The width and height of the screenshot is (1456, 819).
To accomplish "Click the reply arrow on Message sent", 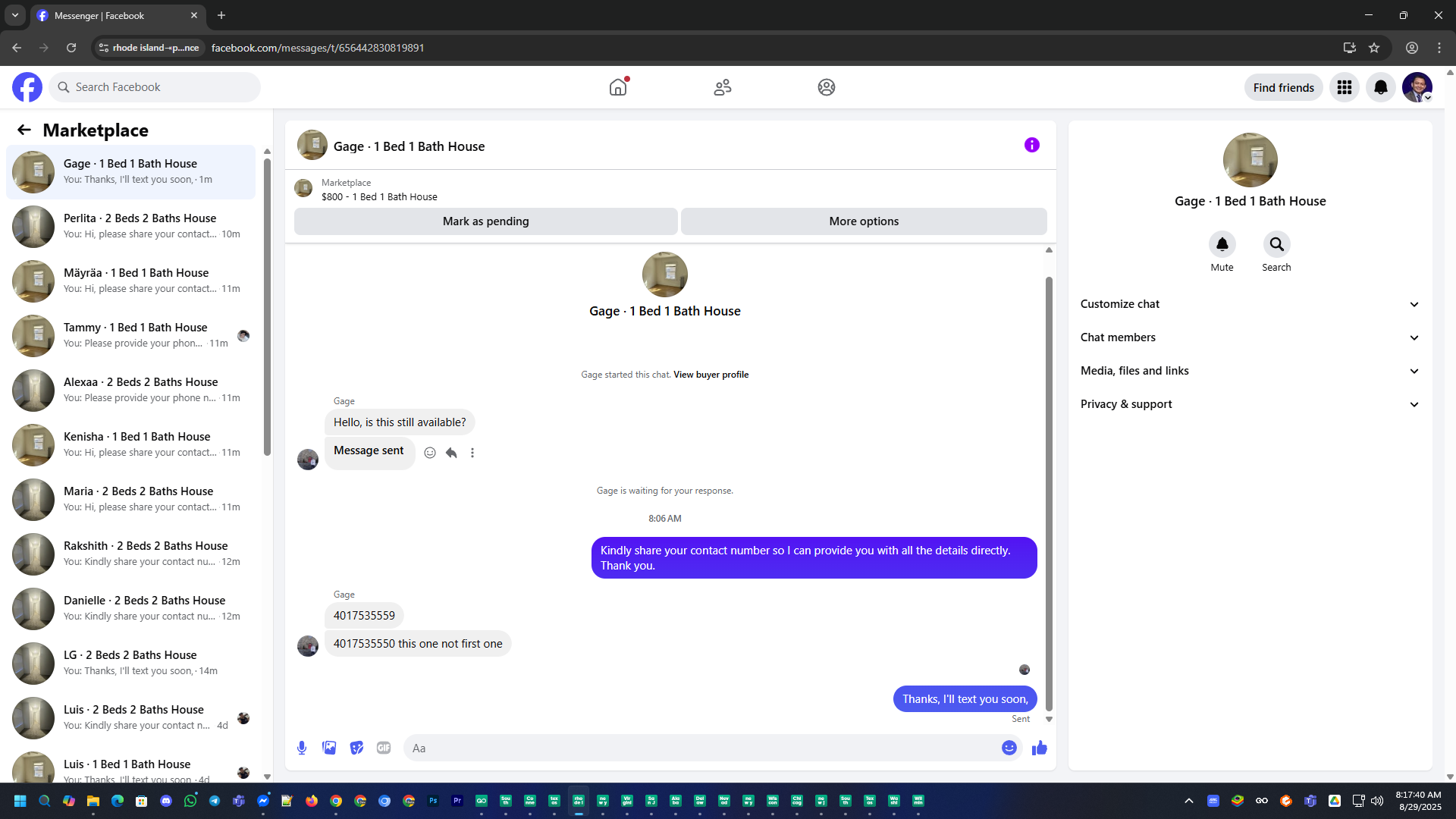I will [451, 453].
